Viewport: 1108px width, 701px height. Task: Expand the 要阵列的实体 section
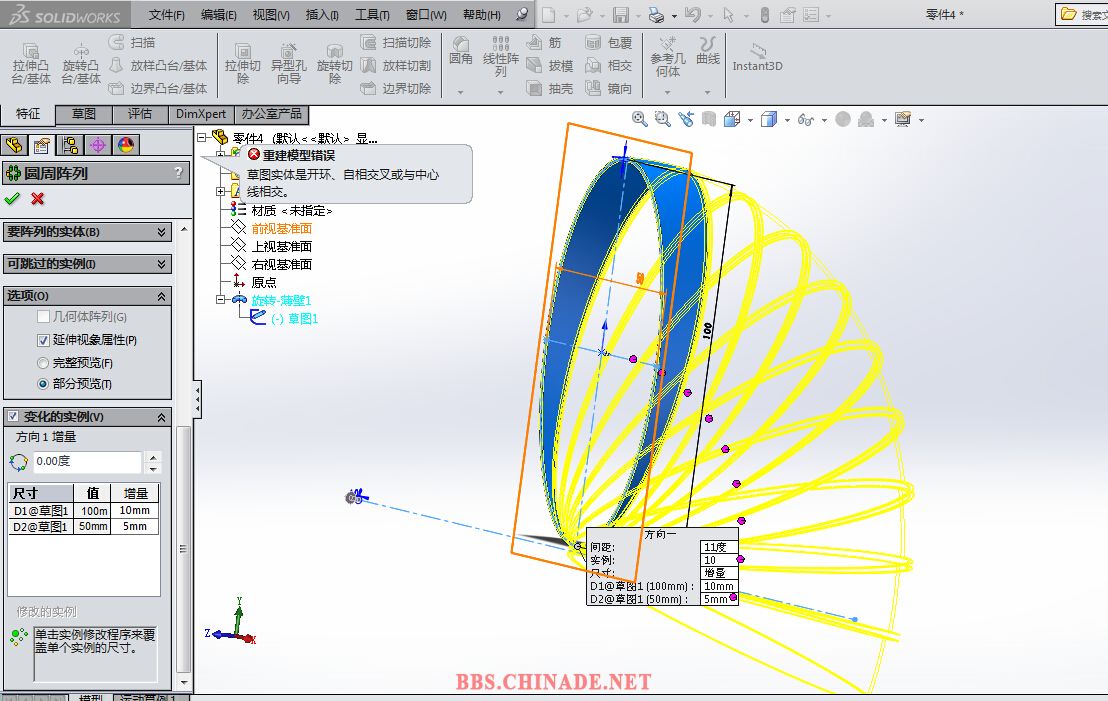(x=162, y=232)
